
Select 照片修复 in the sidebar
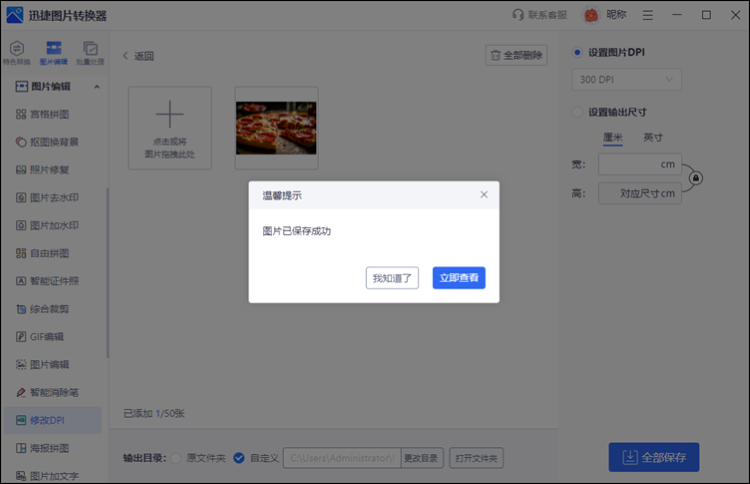(x=43, y=170)
